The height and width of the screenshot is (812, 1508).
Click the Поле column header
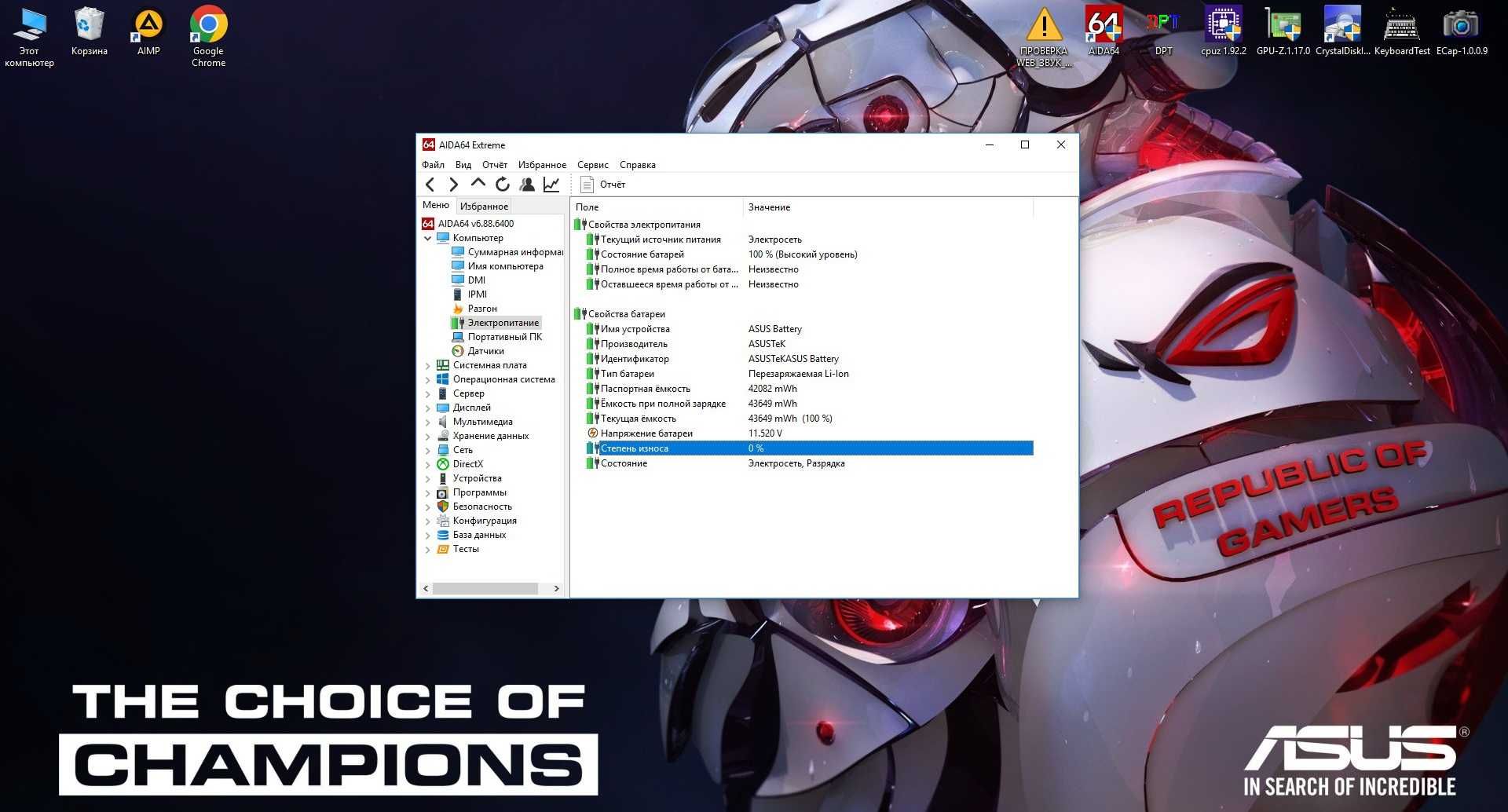[x=657, y=207]
